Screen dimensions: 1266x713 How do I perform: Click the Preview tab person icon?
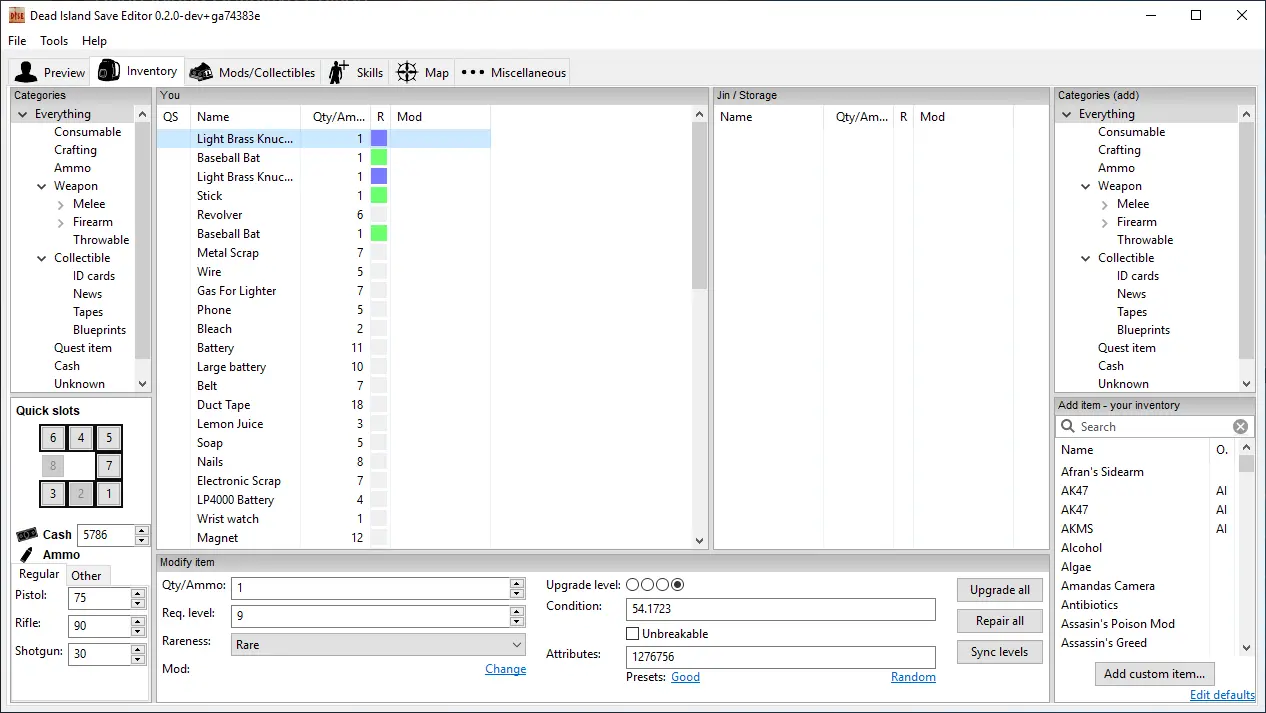26,72
